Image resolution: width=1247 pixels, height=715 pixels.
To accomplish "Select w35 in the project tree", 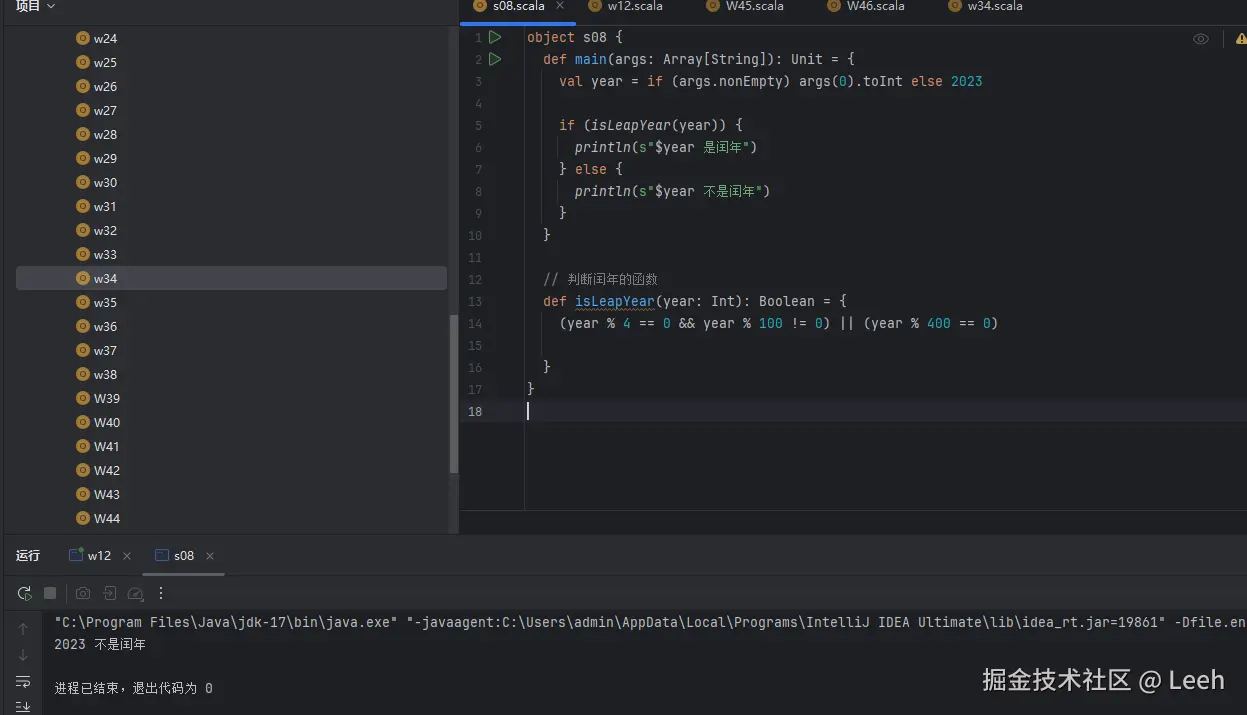I will click(231, 302).
